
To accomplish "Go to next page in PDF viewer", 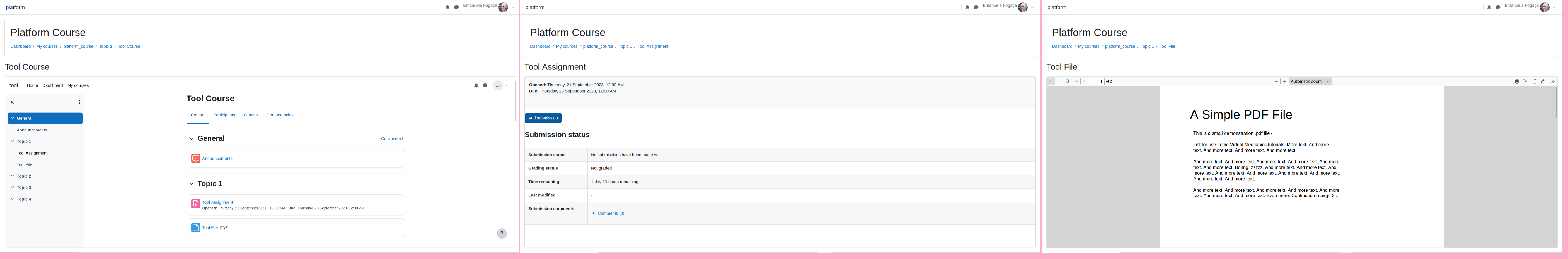I will tap(1085, 82).
